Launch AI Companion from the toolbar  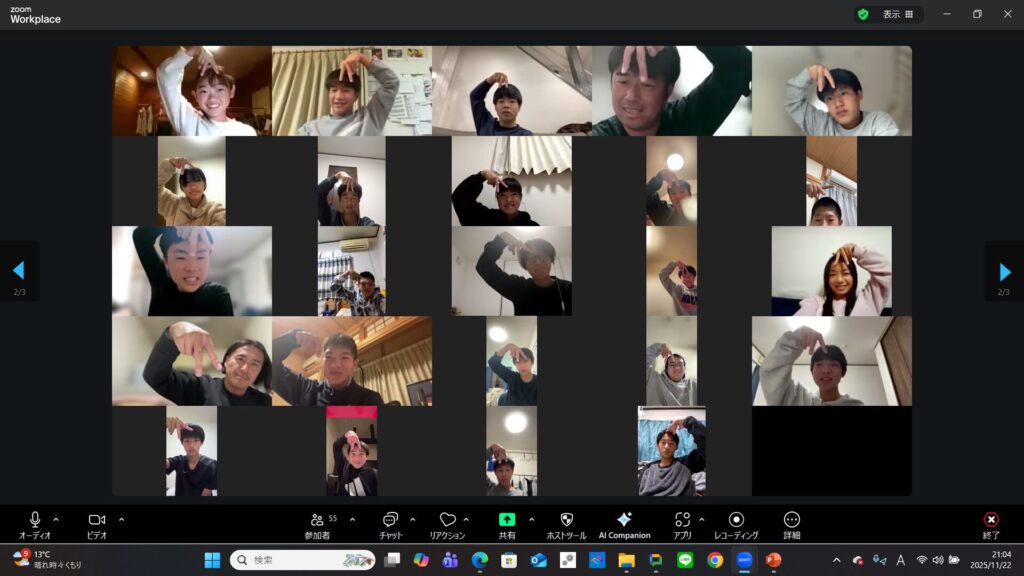(x=624, y=520)
